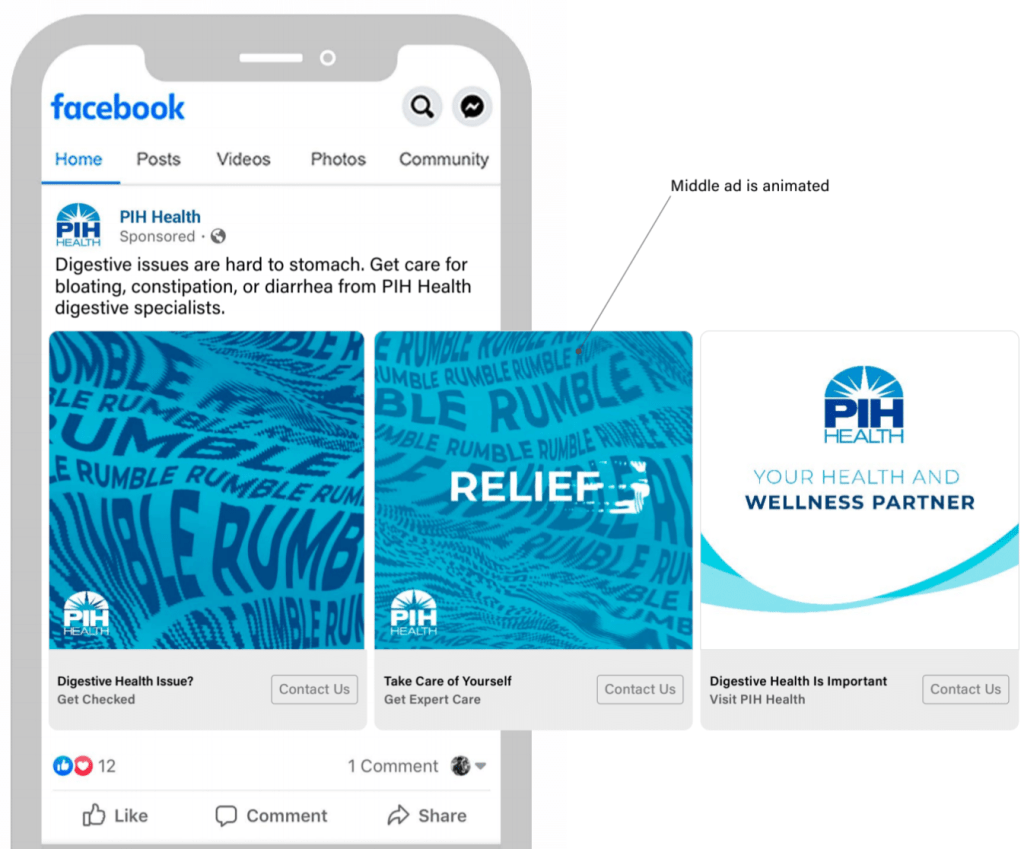Click the red heart reaction icon
This screenshot has width=1024, height=849.
point(83,765)
